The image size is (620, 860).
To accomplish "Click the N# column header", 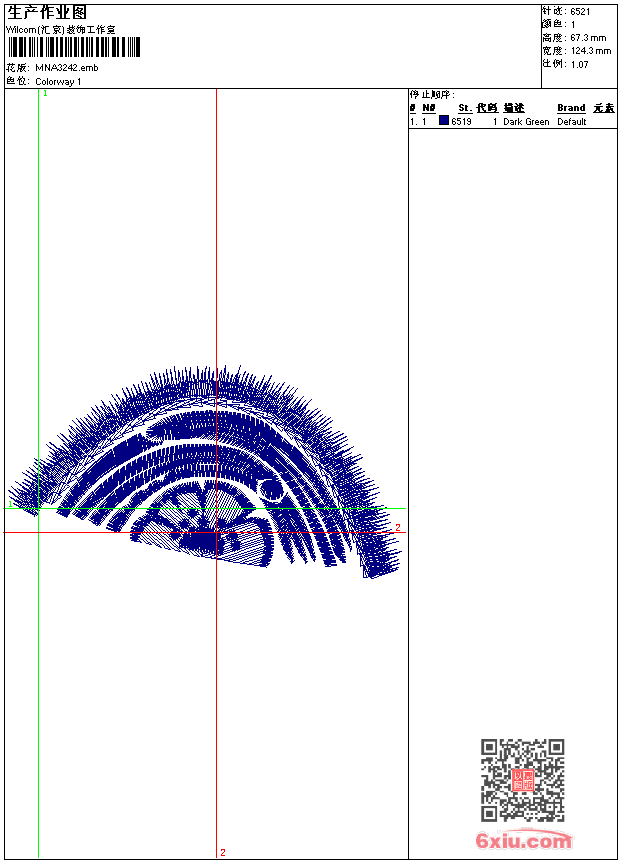I will coord(429,108).
